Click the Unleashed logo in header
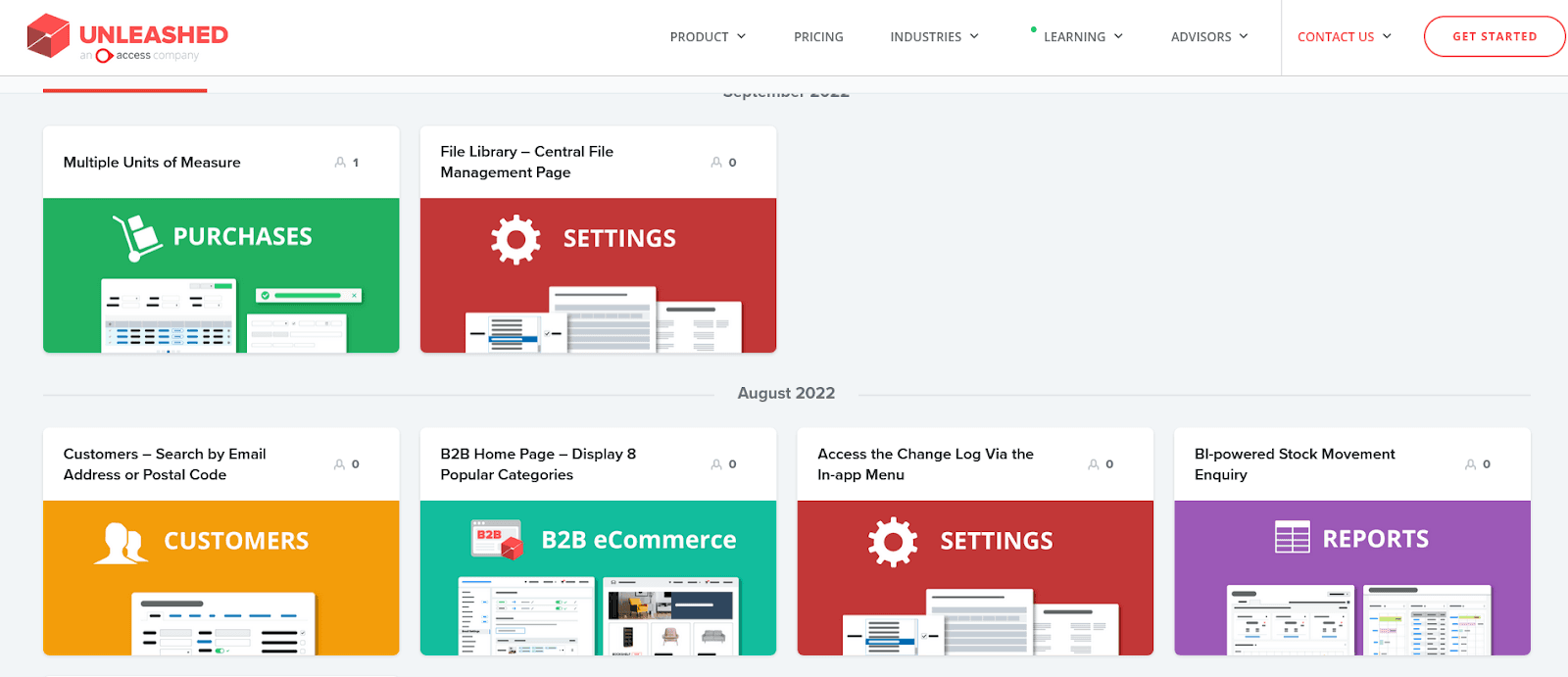This screenshot has width=1568, height=677. tap(127, 37)
